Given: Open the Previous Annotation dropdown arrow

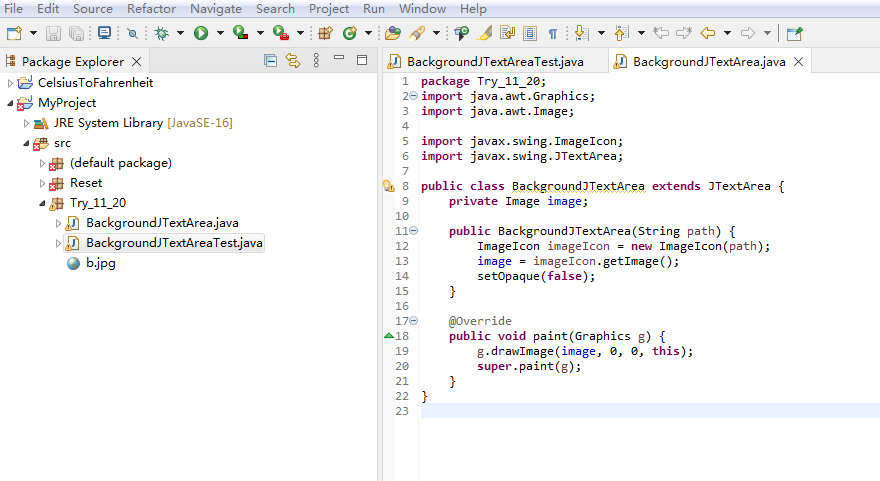Looking at the screenshot, I should (x=641, y=33).
